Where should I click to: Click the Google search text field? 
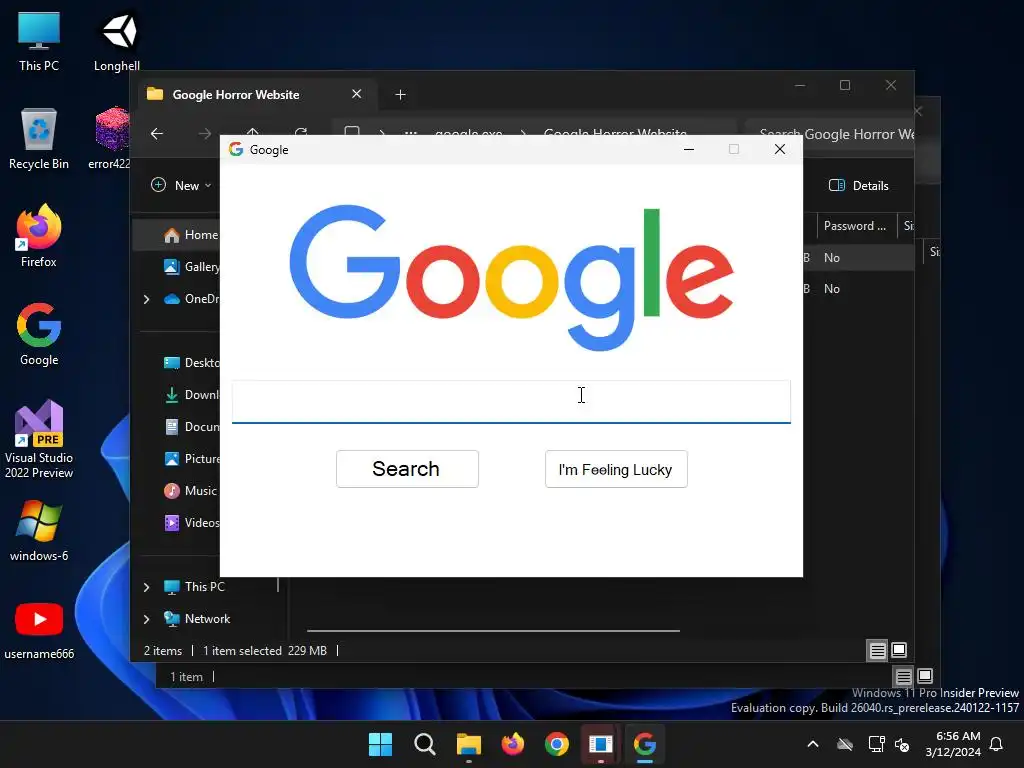pos(511,402)
